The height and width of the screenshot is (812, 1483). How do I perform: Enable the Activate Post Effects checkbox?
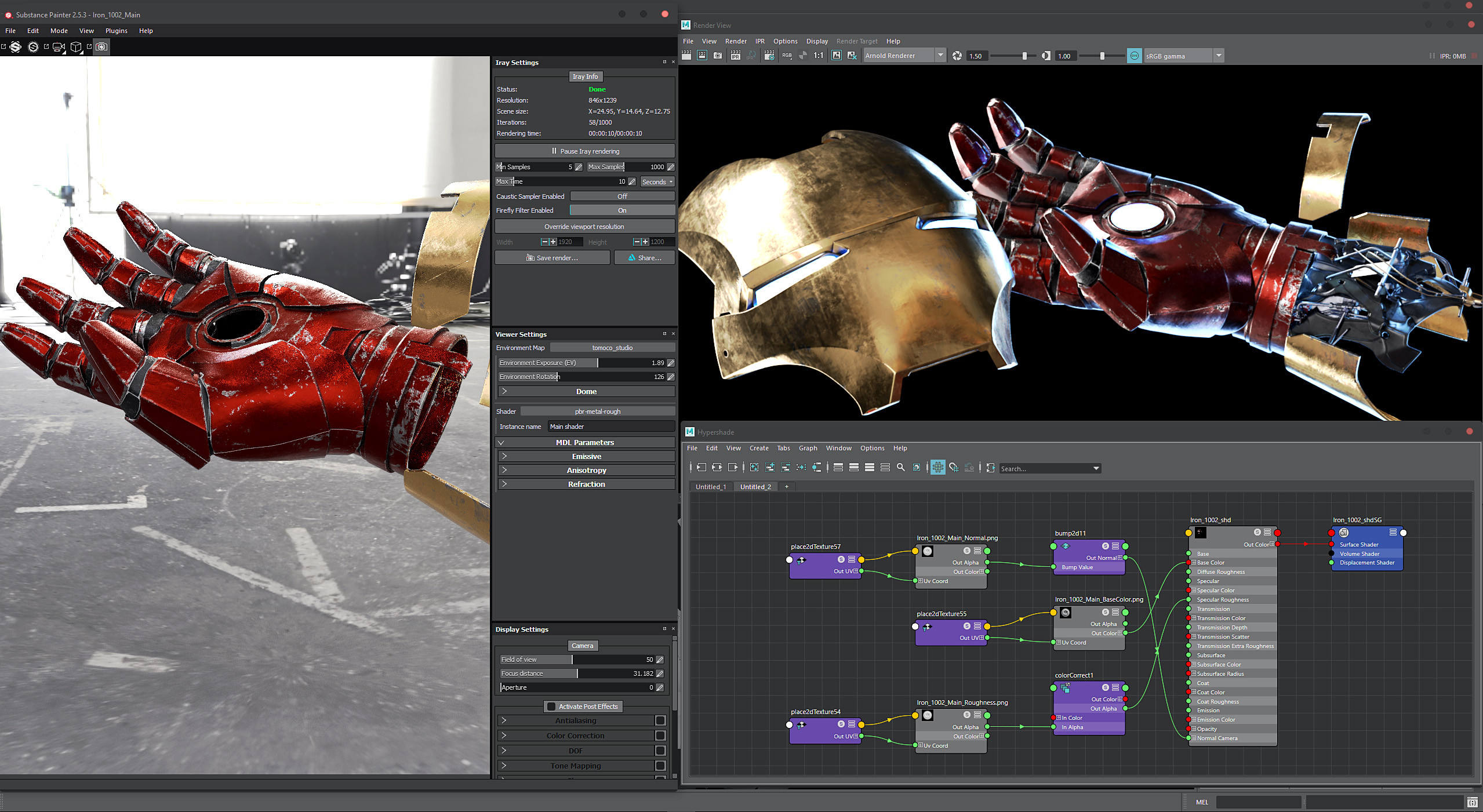click(551, 707)
